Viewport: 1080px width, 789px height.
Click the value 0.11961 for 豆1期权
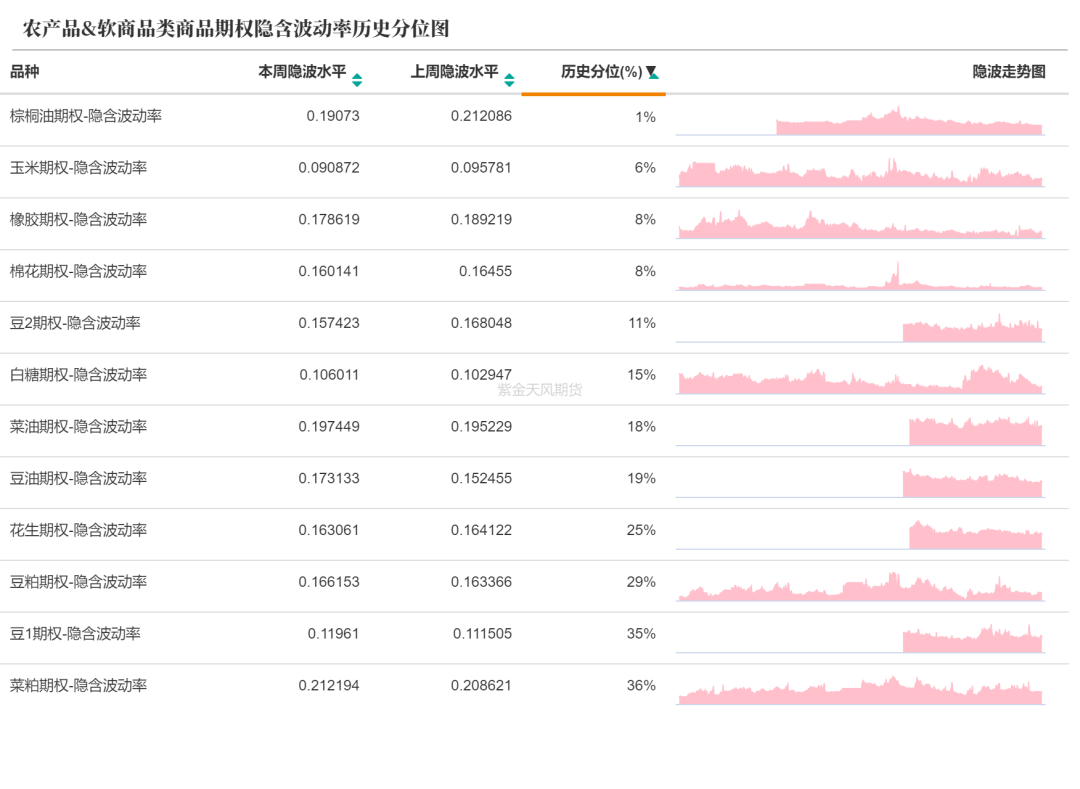[x=333, y=633]
